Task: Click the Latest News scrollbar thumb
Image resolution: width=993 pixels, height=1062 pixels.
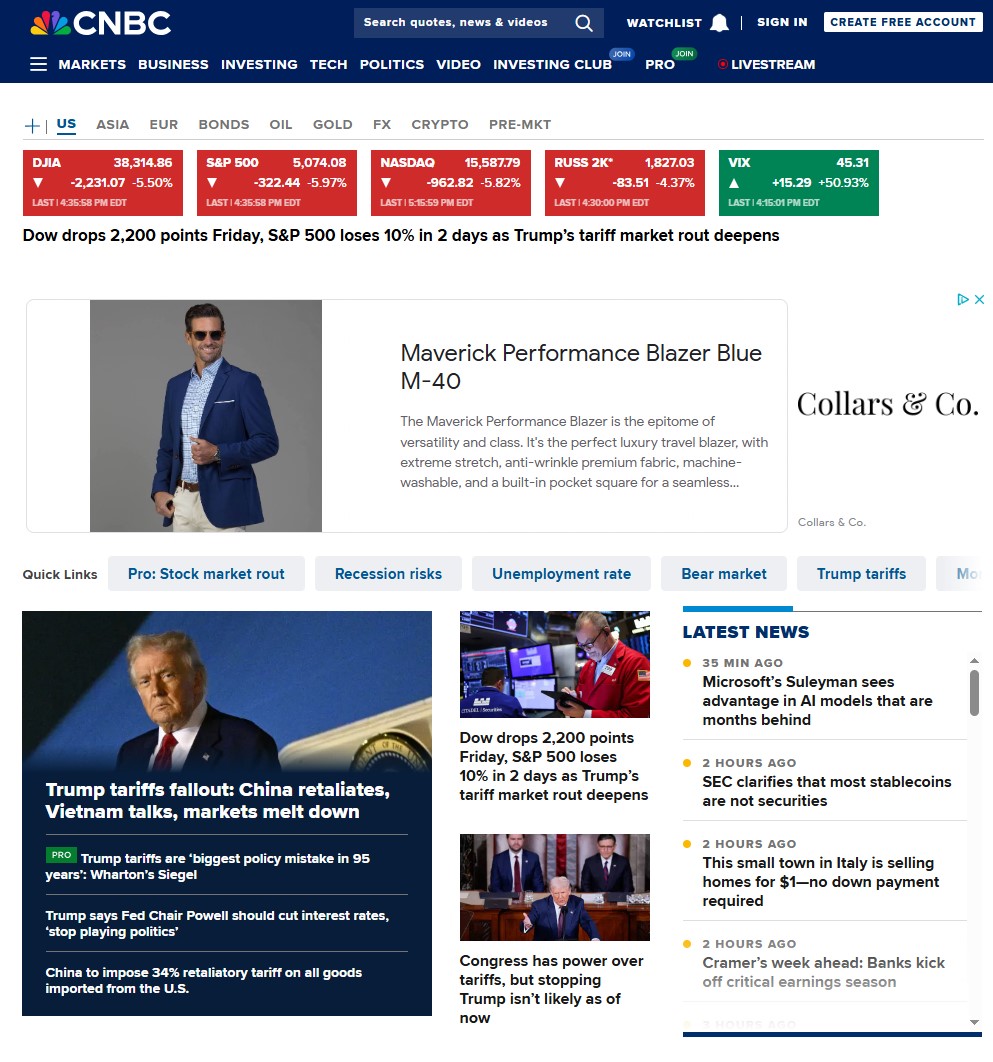Action: coord(974,693)
